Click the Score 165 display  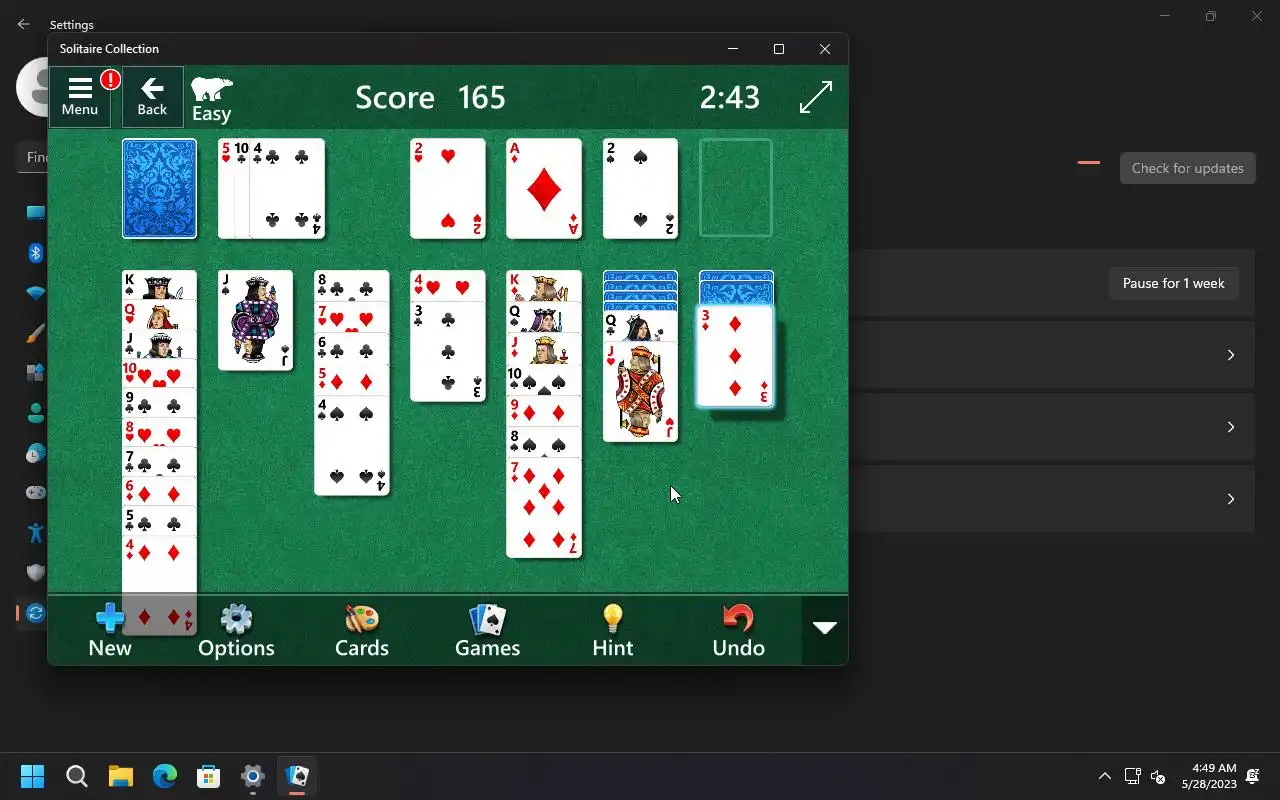pyautogui.click(x=430, y=97)
